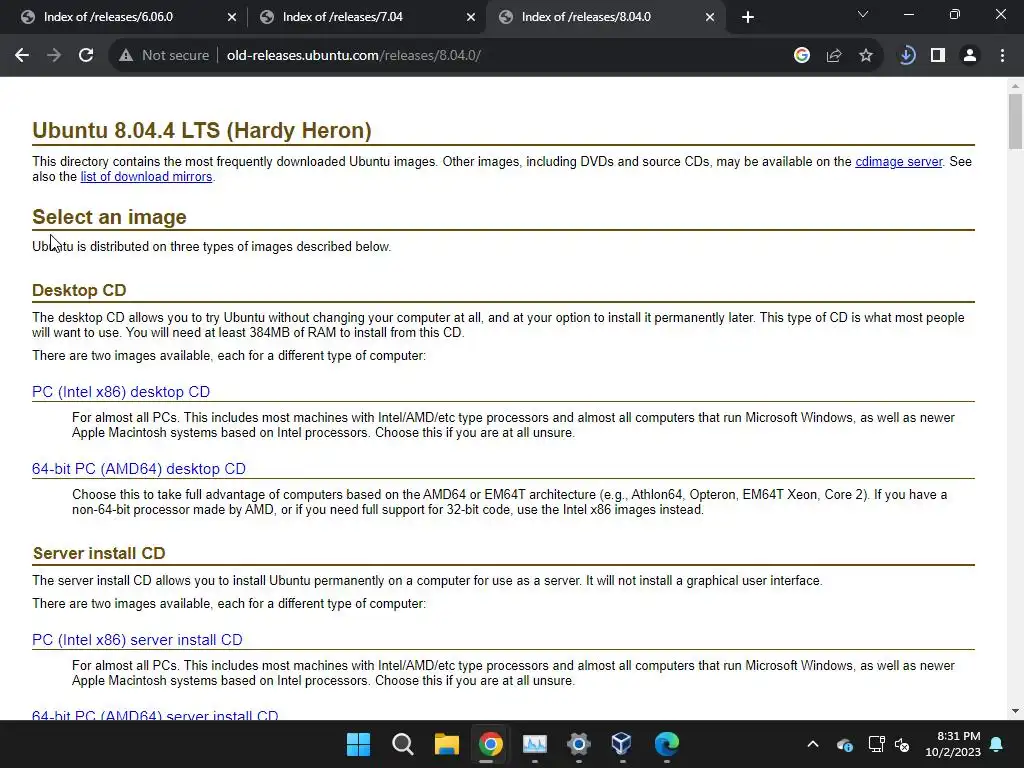Open Chrome's three-dot menu
Screen dimensions: 1024x768
click(1002, 56)
